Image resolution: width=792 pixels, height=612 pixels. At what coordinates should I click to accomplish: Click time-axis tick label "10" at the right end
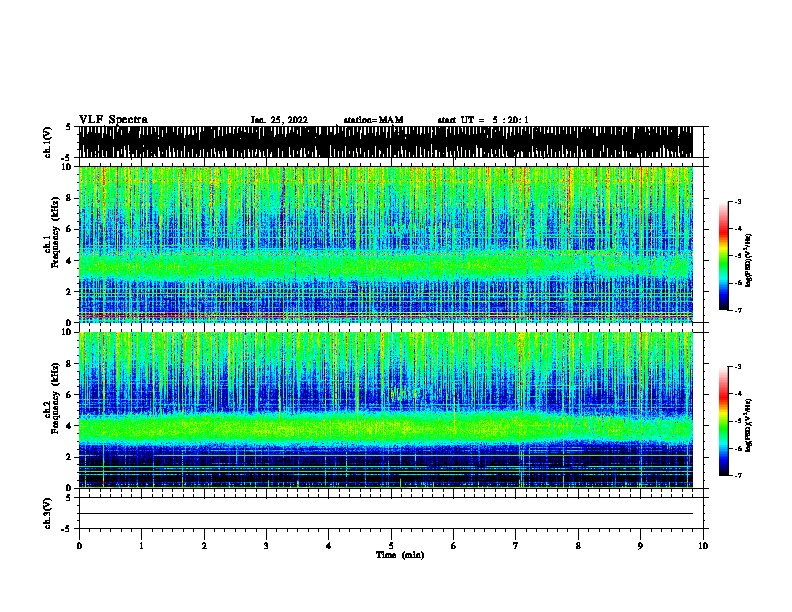click(x=703, y=546)
